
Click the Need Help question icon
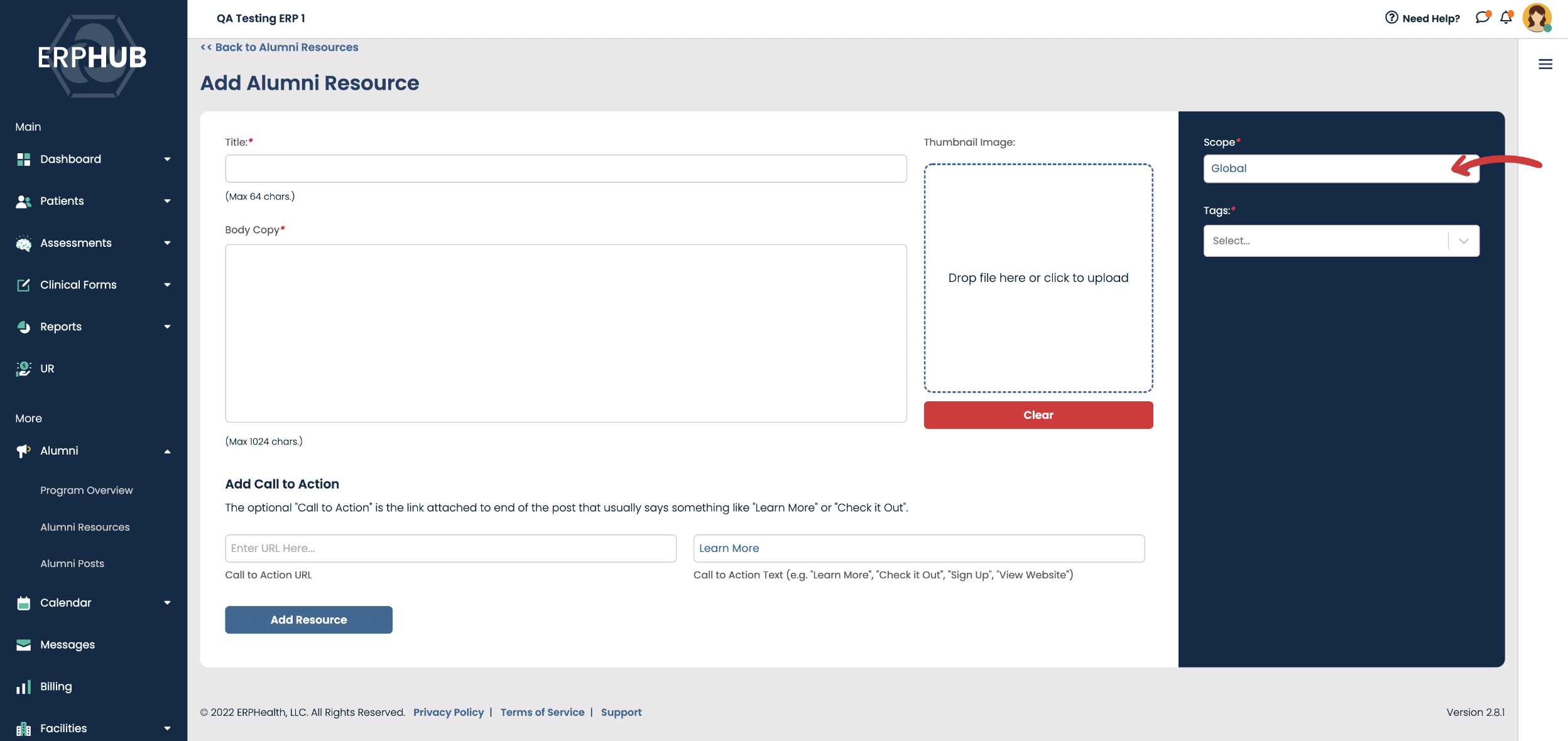click(1391, 18)
